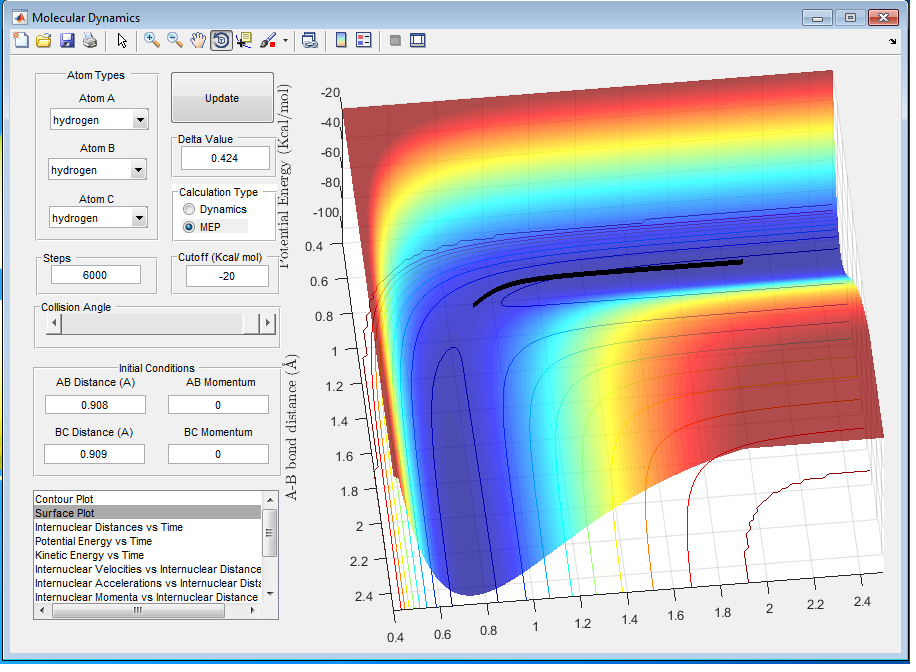Viewport: 916px width, 672px height.
Task: Choose Contour Plot from the plot list
Action: tap(64, 499)
